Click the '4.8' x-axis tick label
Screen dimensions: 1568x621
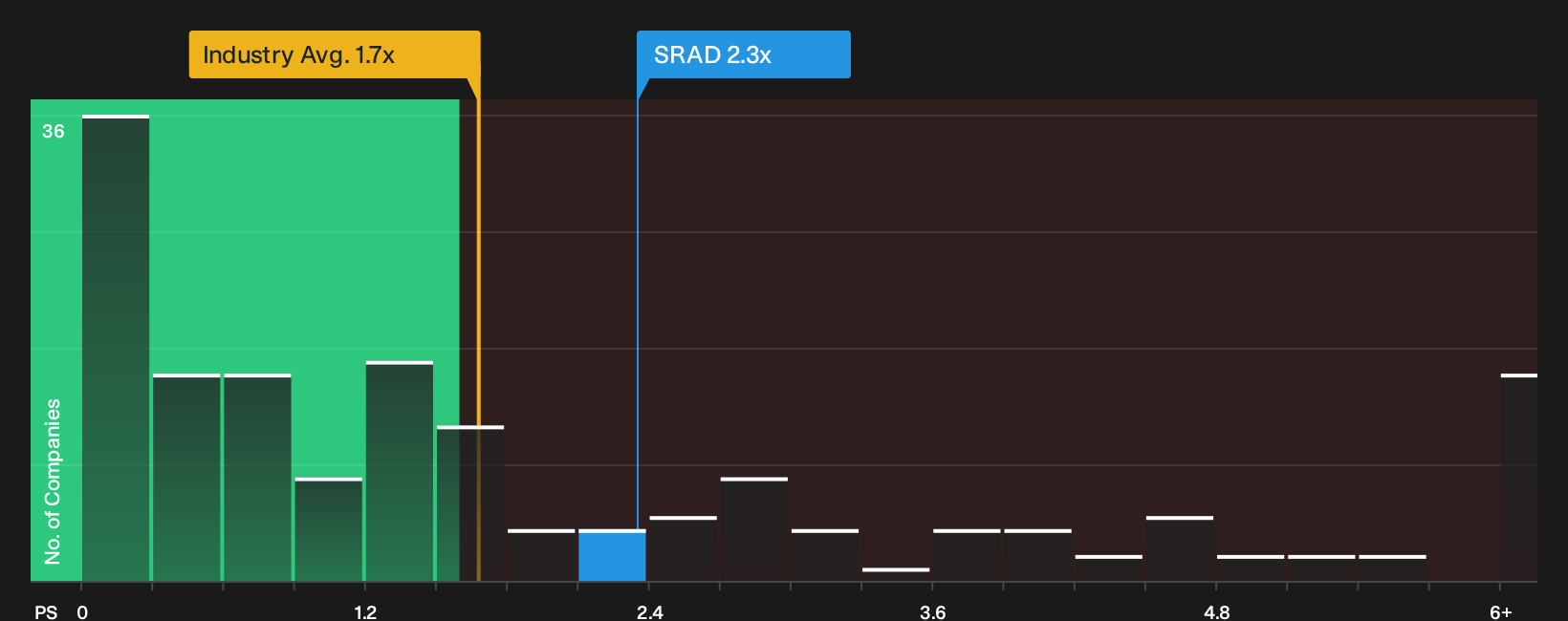point(1217,612)
